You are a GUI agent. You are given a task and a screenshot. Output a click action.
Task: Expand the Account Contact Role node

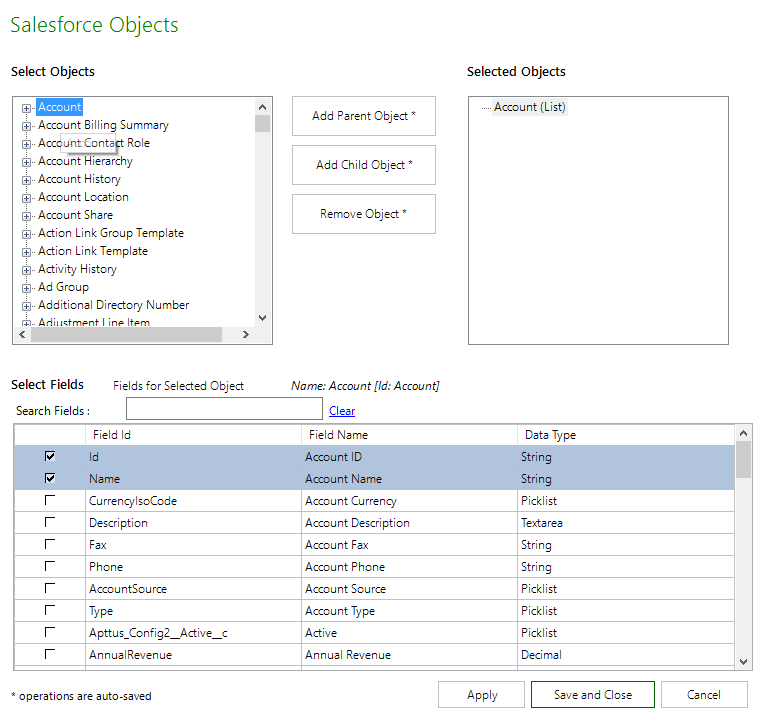(26, 144)
